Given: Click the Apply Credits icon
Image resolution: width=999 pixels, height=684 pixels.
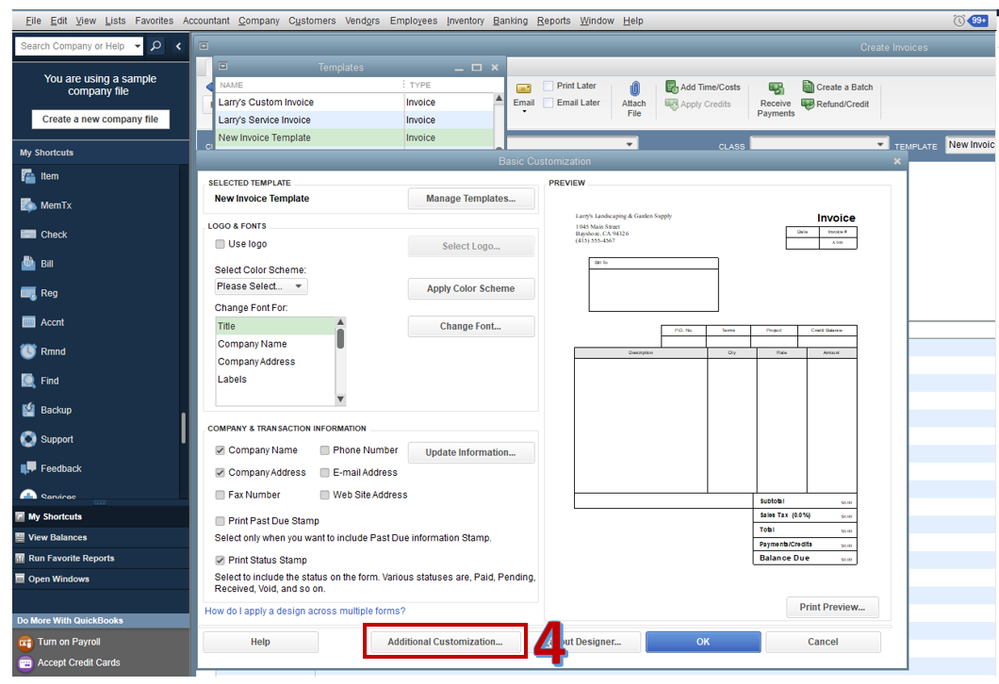Looking at the screenshot, I should coord(672,104).
